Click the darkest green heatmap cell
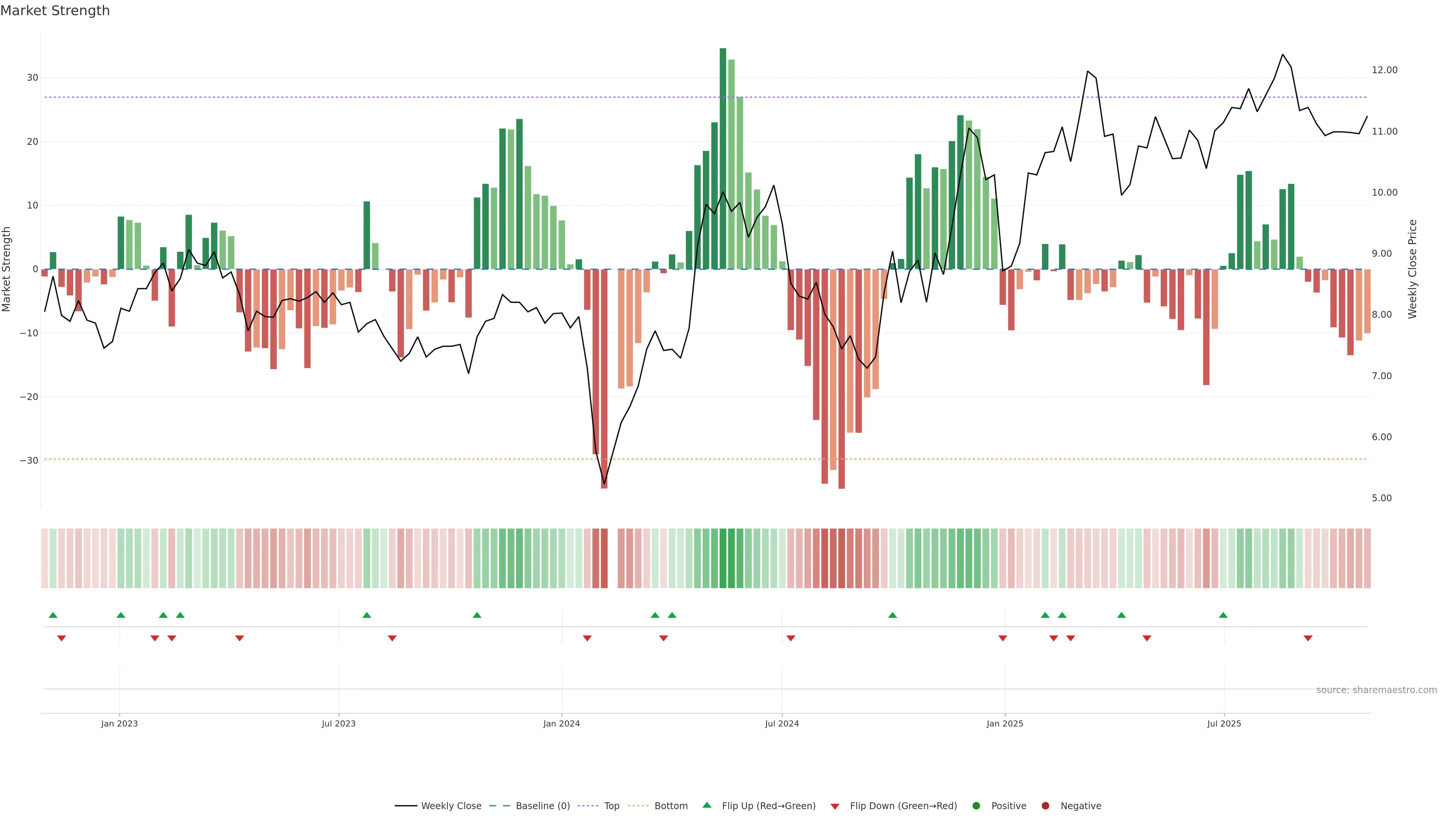Viewport: 1456px width, 819px height. tap(723, 558)
